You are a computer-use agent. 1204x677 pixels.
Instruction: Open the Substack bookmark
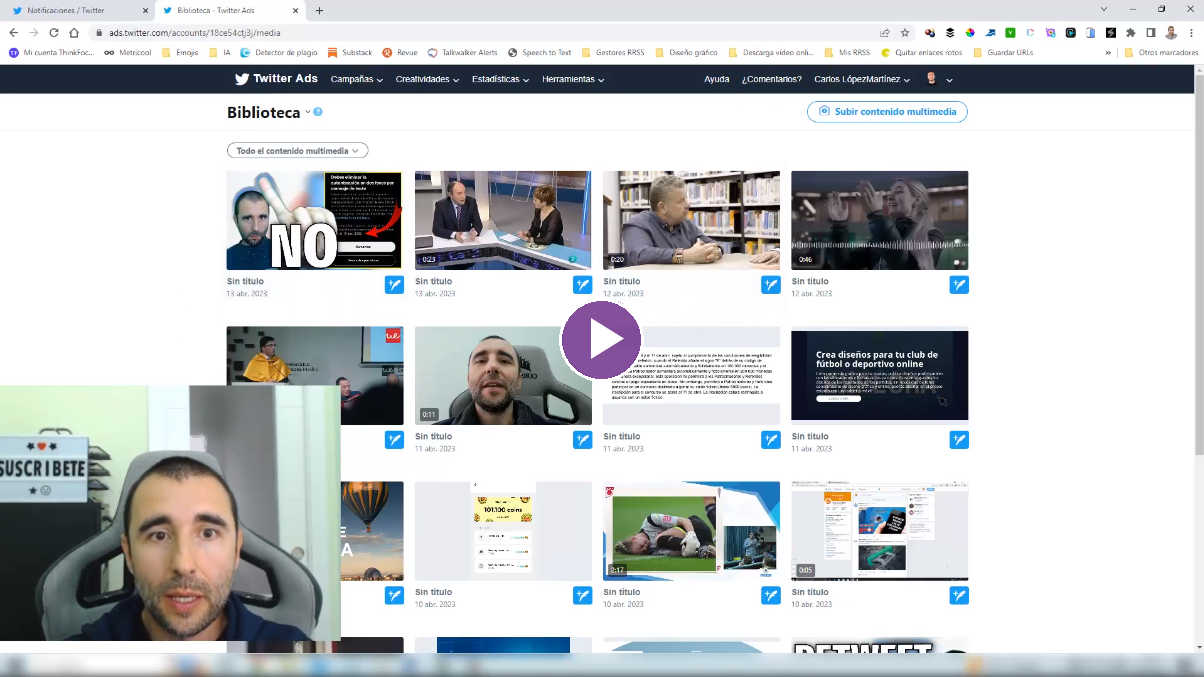point(350,52)
